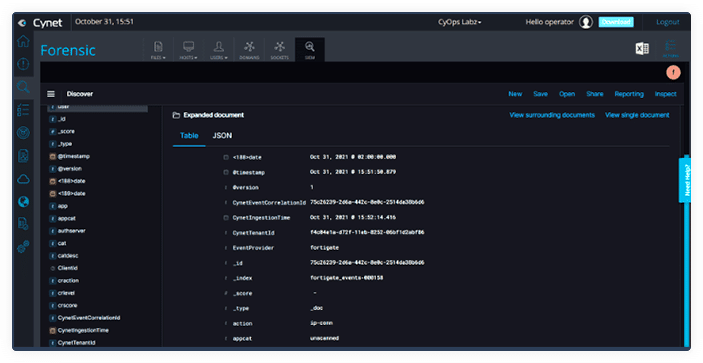This screenshot has height=363, width=703.
Task: Click the CynetIngestionTime type icon in field list
Action: coord(52,330)
